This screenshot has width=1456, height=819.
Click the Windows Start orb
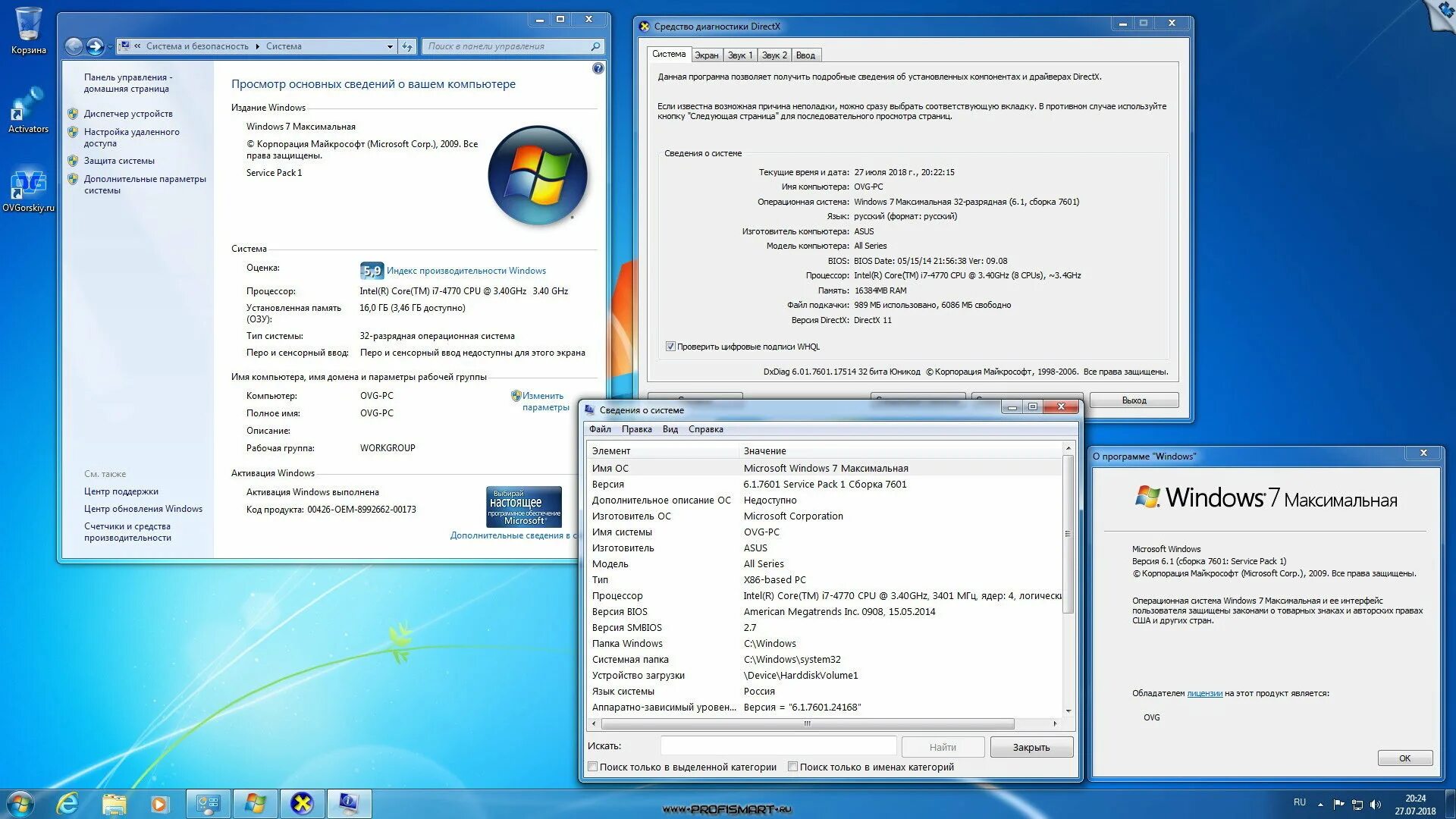tap(20, 804)
